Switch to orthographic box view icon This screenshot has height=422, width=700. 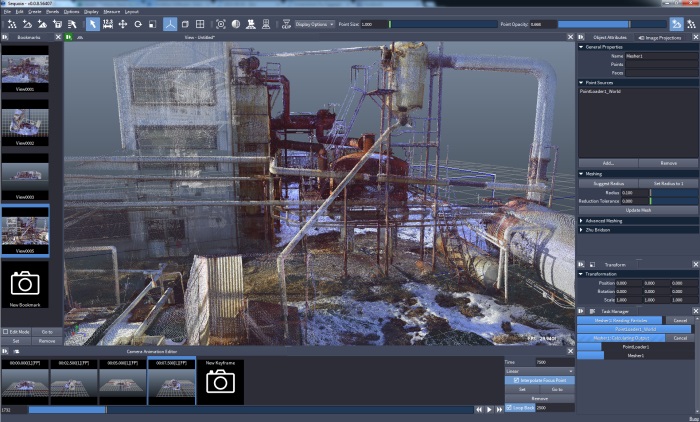pyautogui.click(x=185, y=24)
